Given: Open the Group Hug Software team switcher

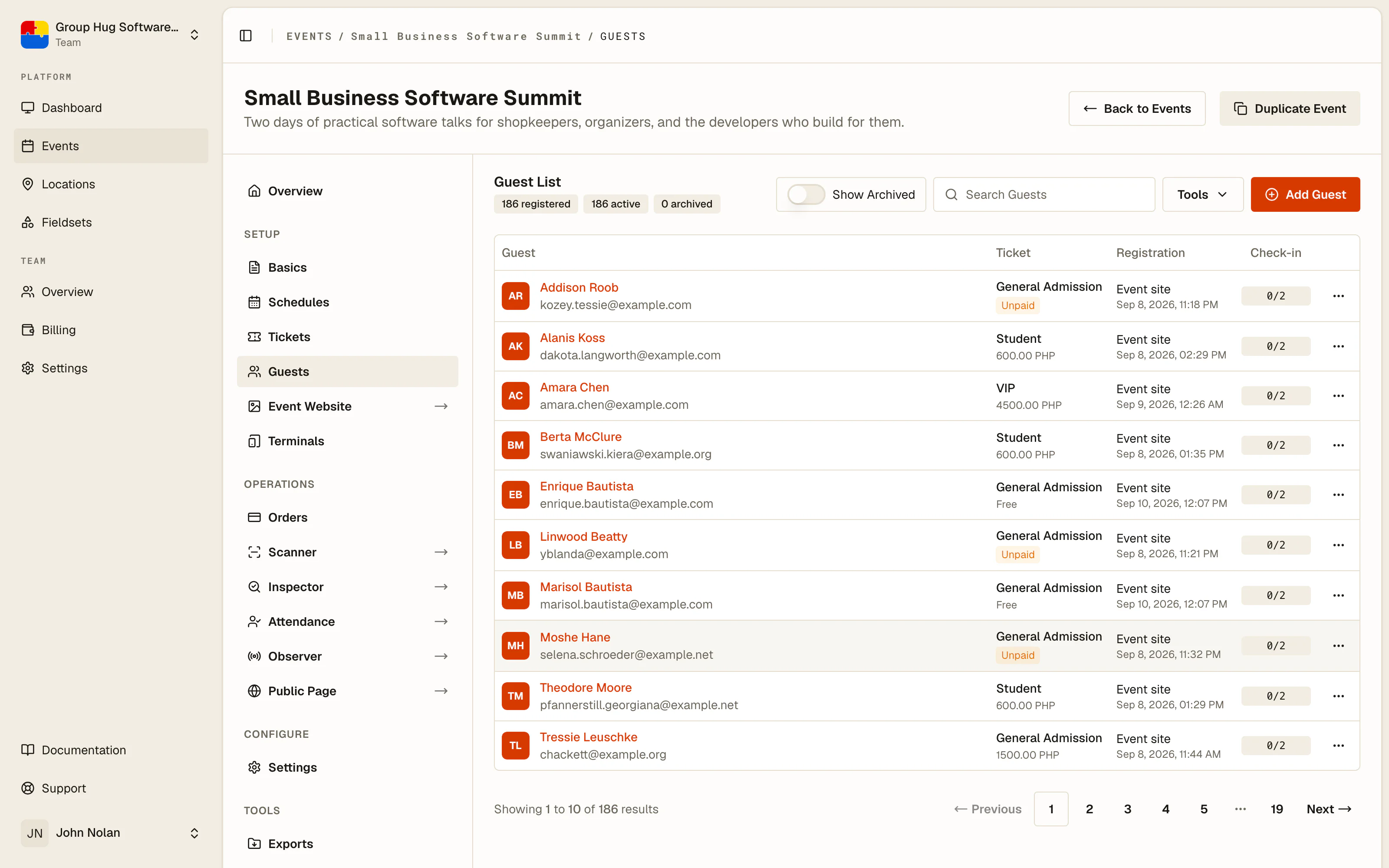Looking at the screenshot, I should coord(111,34).
